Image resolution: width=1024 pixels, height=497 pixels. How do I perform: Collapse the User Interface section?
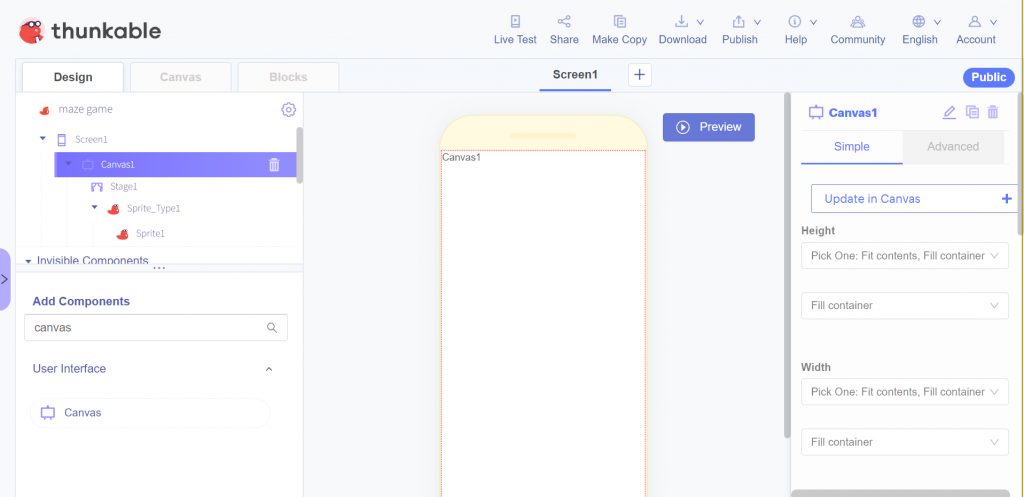coord(268,369)
